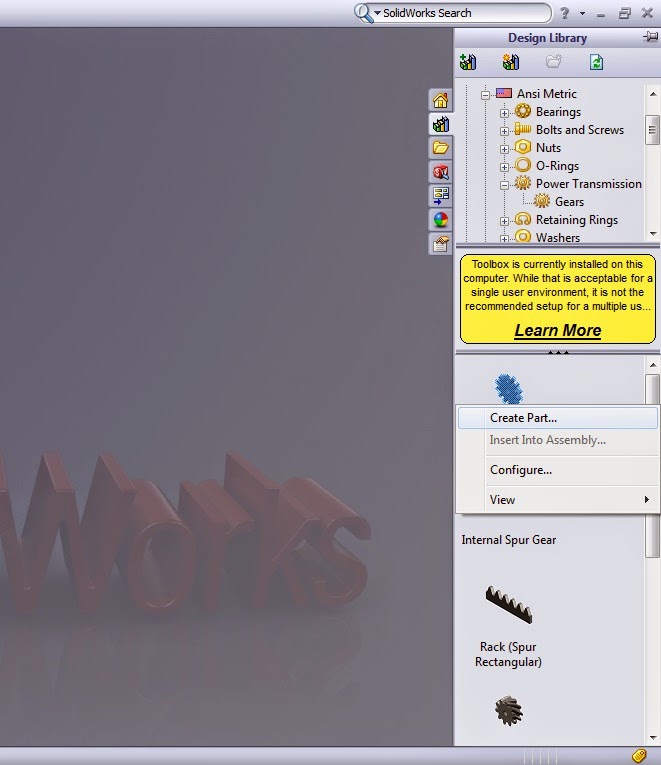Click the status bar tag icon
The height and width of the screenshot is (765, 661).
click(x=639, y=755)
